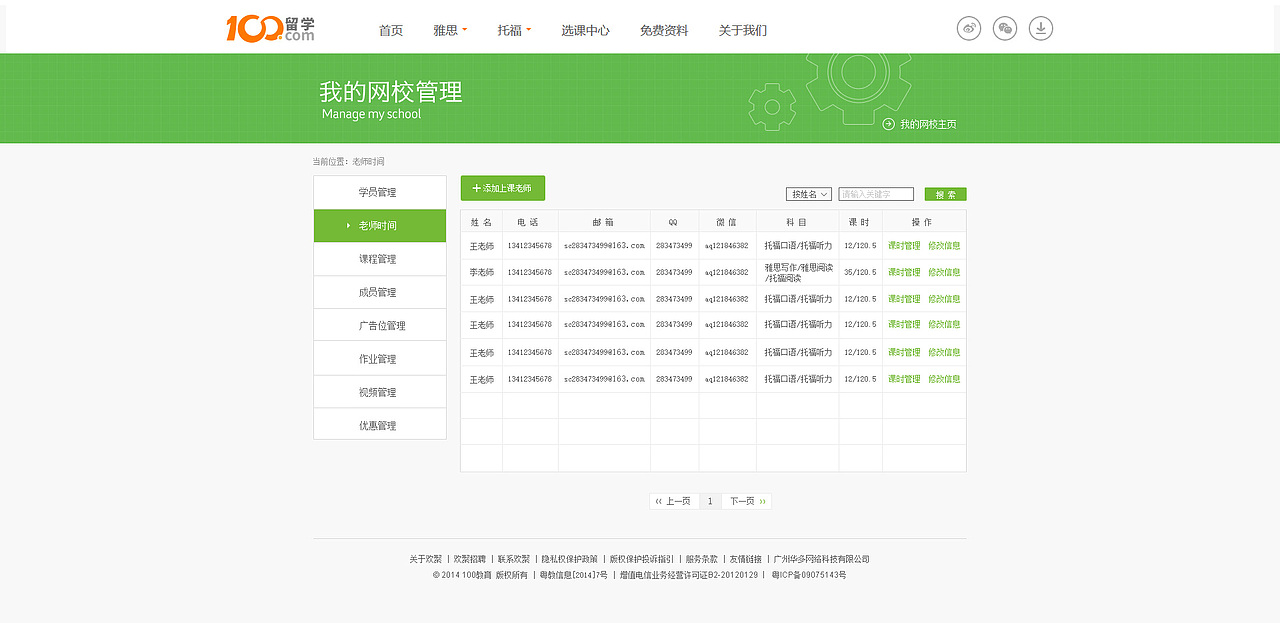Open 修改信息 for 李老师
Image resolution: width=1280 pixels, height=623 pixels.
[x=944, y=272]
